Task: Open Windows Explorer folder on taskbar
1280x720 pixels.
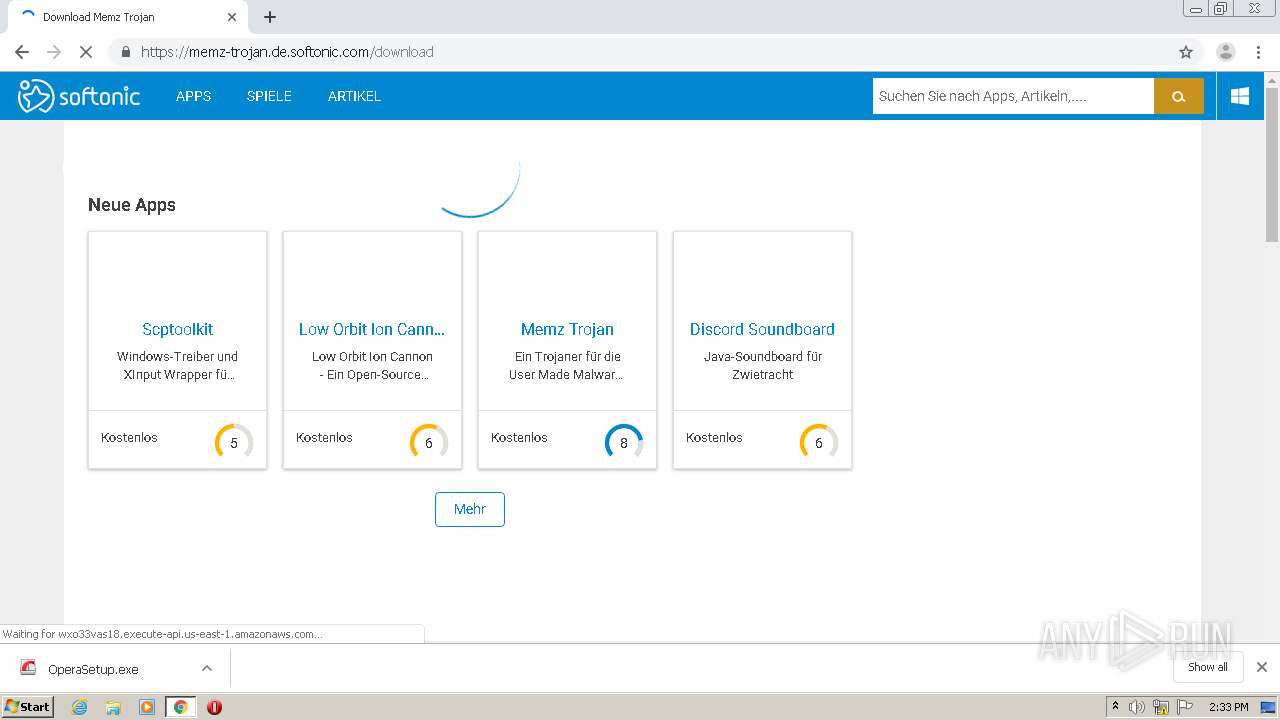Action: 113,707
